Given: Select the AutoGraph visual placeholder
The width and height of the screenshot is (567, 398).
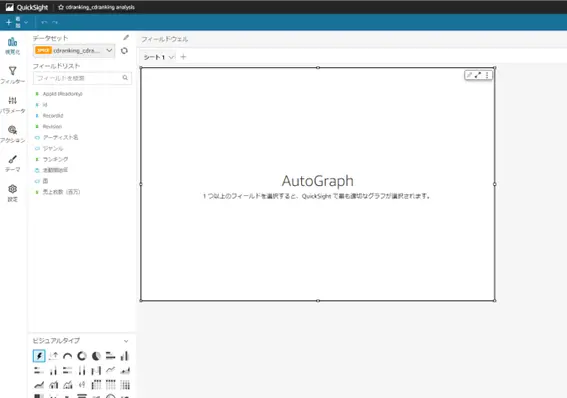Looking at the screenshot, I should [x=318, y=184].
